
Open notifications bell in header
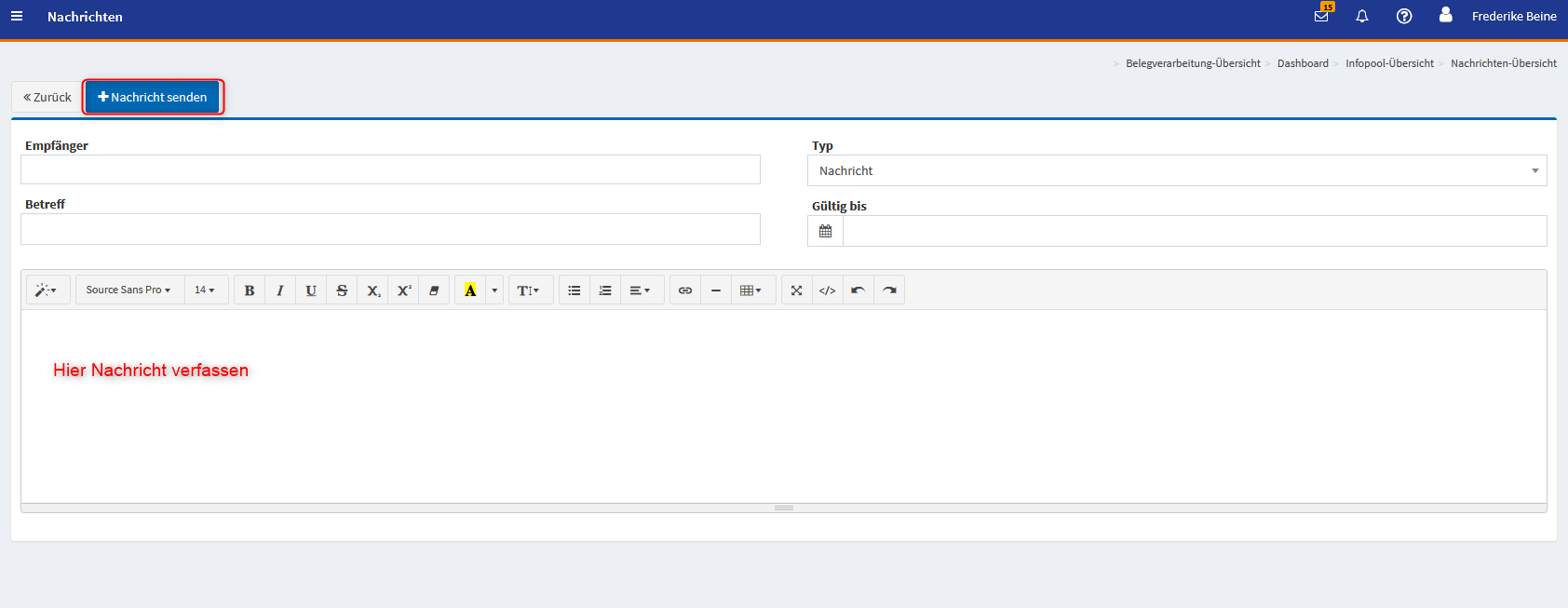(1362, 17)
